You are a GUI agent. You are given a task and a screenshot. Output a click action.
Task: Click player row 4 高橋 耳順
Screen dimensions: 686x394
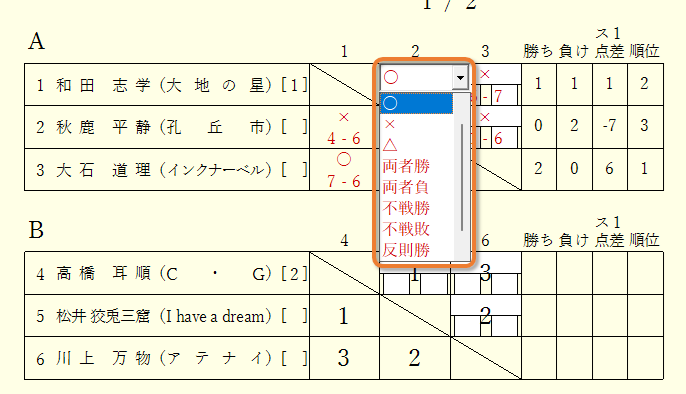[167, 273]
